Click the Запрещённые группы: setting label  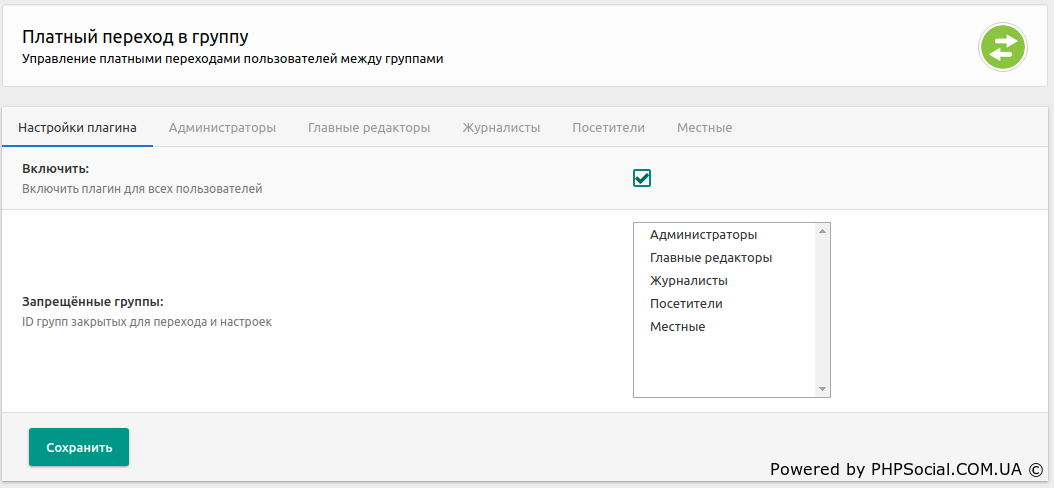tap(92, 302)
